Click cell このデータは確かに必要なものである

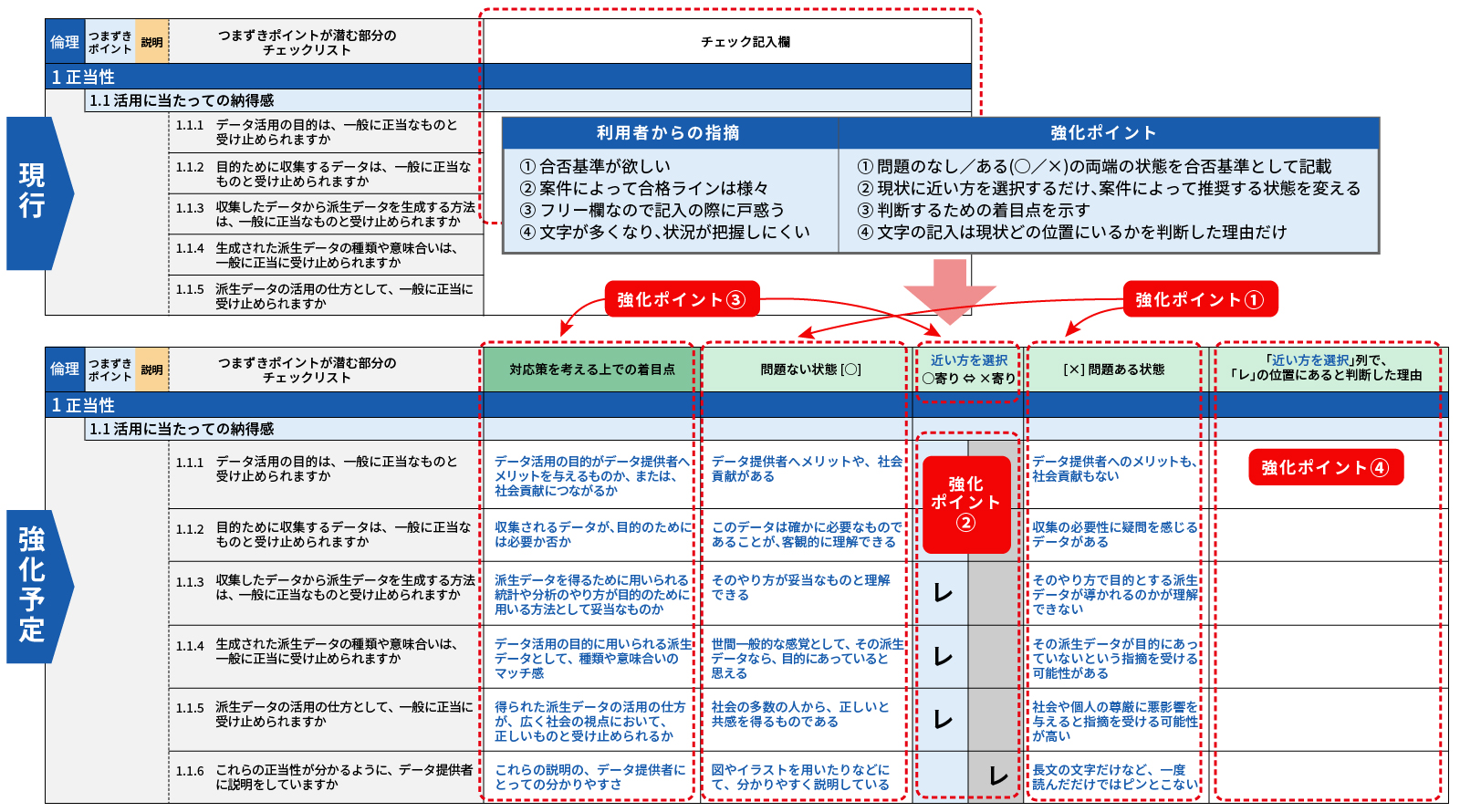[x=807, y=535]
